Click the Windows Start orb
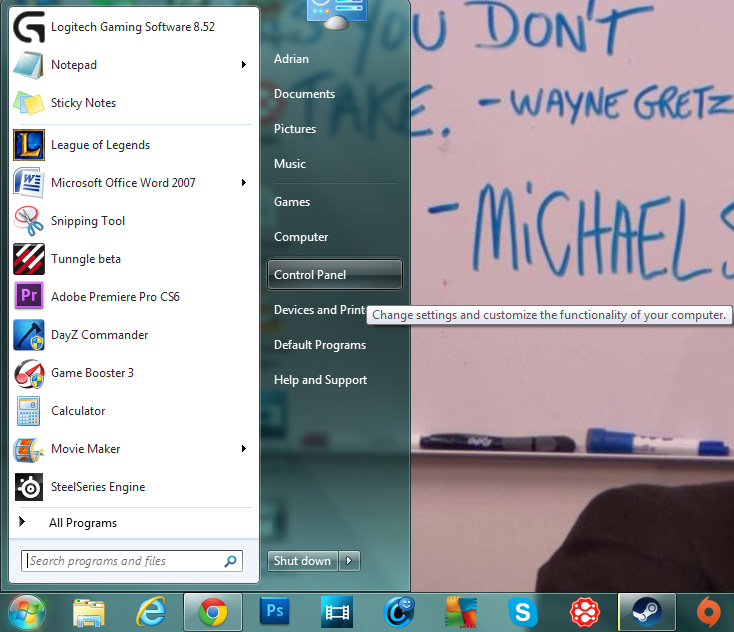The image size is (734, 632). click(26, 612)
